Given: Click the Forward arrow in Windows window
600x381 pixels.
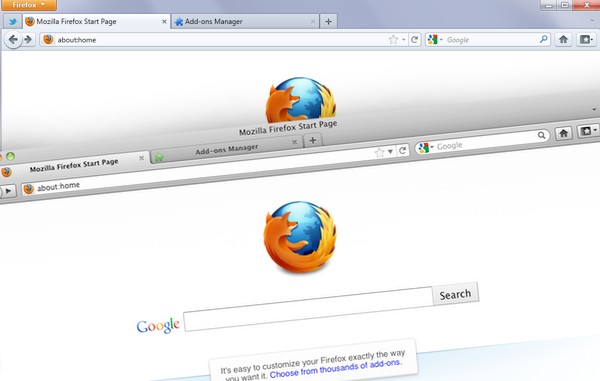Looking at the screenshot, I should pos(28,39).
